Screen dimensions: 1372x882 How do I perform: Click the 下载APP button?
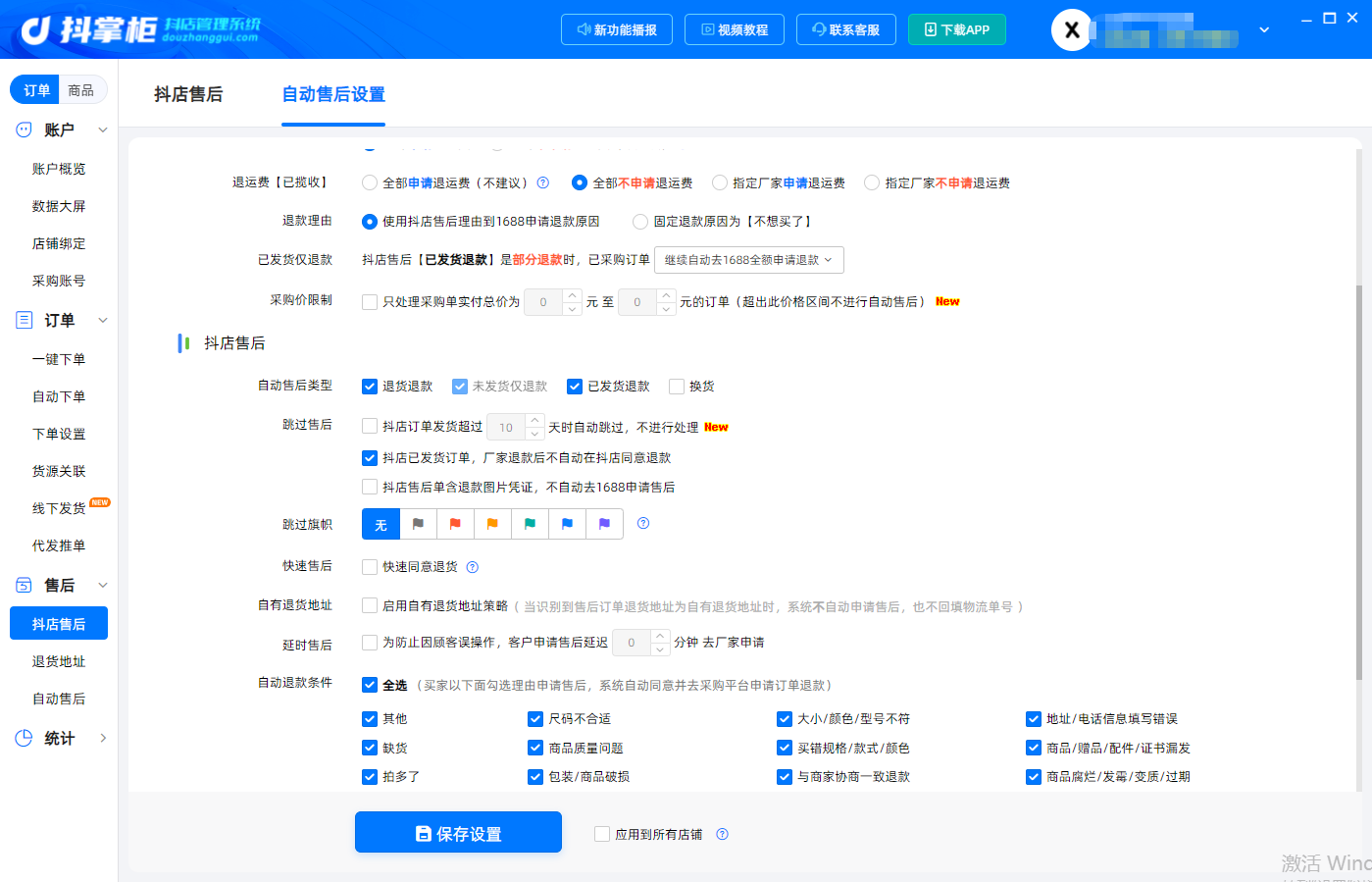(957, 29)
